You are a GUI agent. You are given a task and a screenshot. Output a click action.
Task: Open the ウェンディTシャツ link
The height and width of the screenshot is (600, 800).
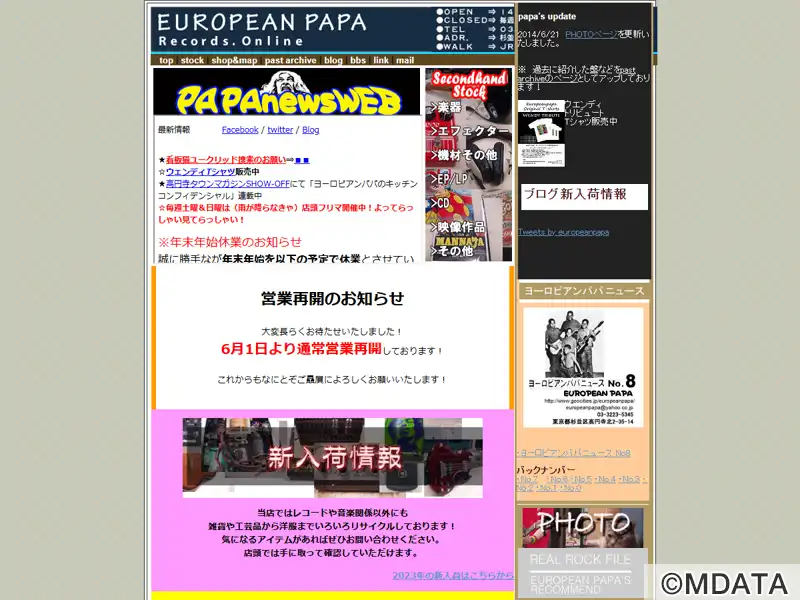point(201,172)
